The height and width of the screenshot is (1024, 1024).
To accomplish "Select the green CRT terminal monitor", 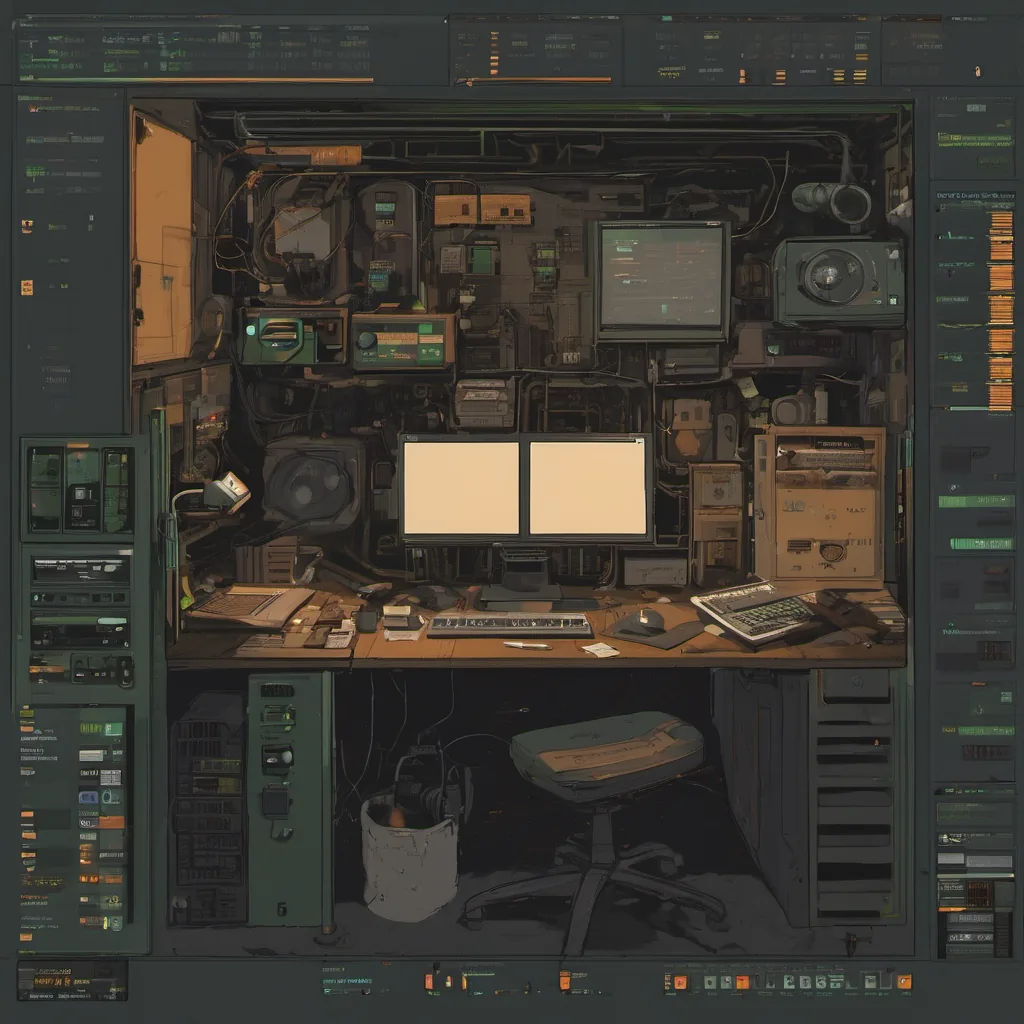I will (661, 278).
